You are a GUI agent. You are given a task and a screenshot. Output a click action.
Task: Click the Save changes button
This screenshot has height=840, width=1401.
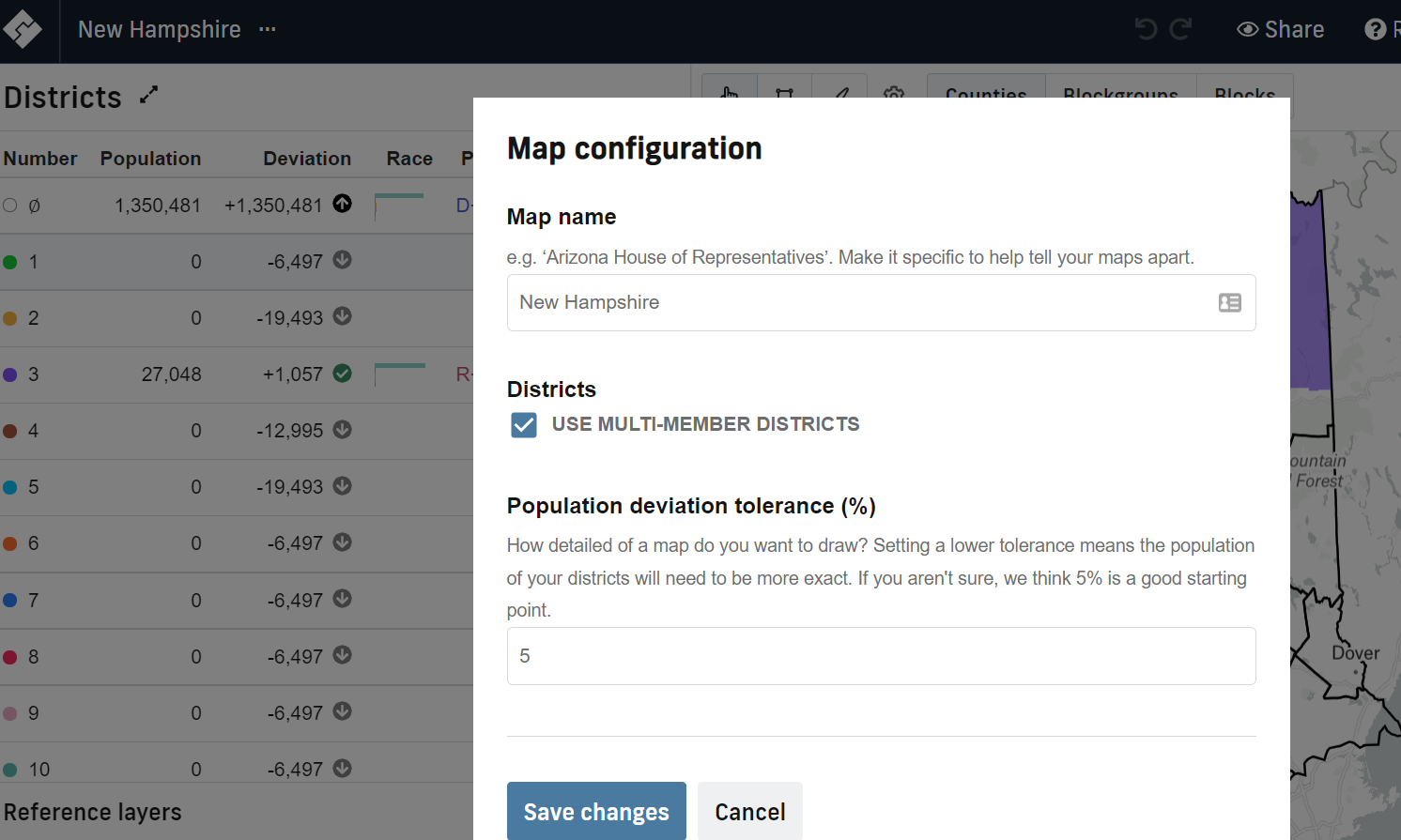point(595,811)
